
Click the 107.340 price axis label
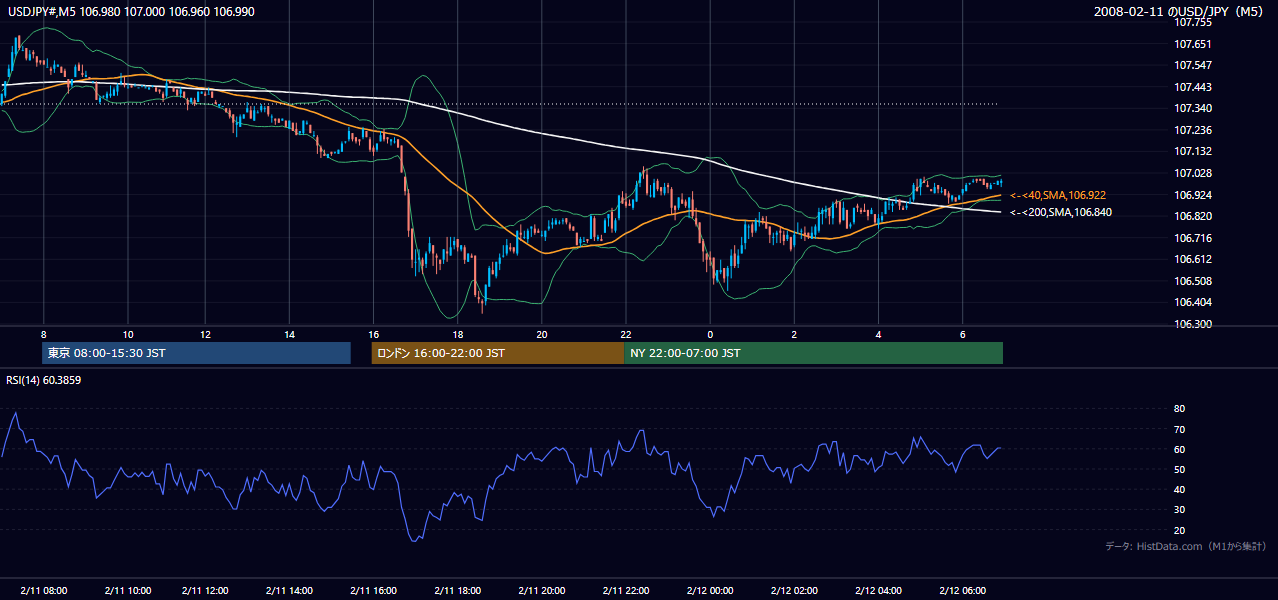[1192, 108]
